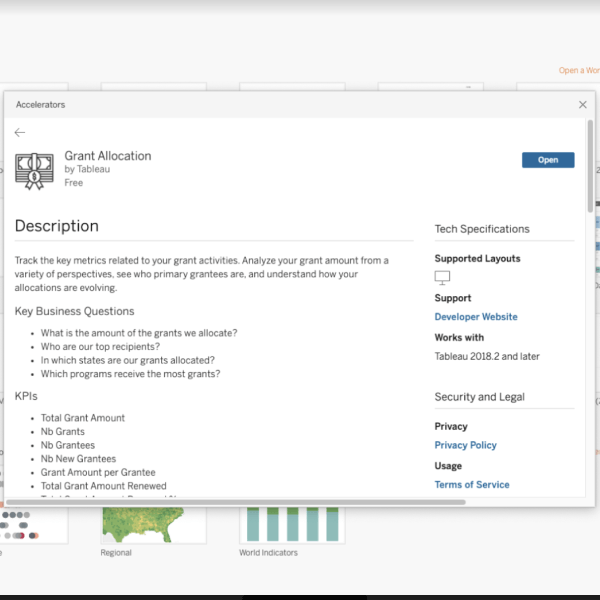Click the dialog's horizontal scrollbar
Image resolution: width=600 pixels, height=600 pixels.
200,501
